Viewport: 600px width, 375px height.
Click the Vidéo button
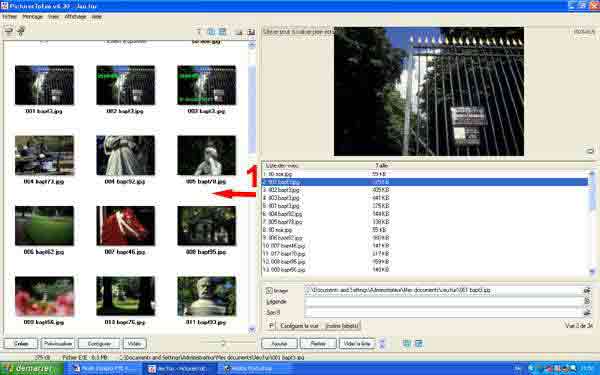pyautogui.click(x=134, y=344)
